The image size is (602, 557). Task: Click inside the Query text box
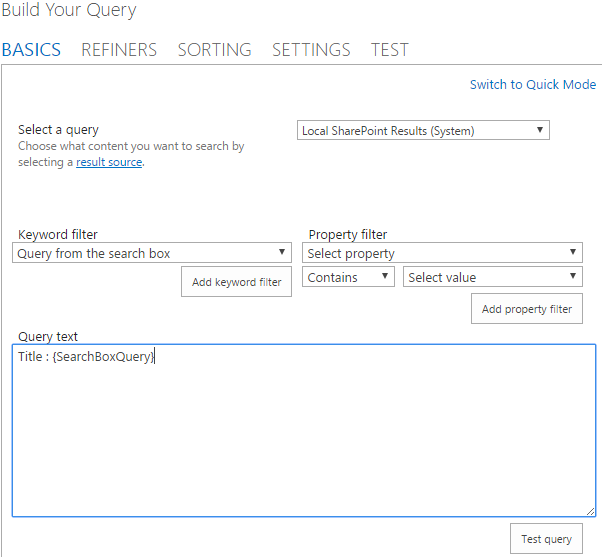304,430
